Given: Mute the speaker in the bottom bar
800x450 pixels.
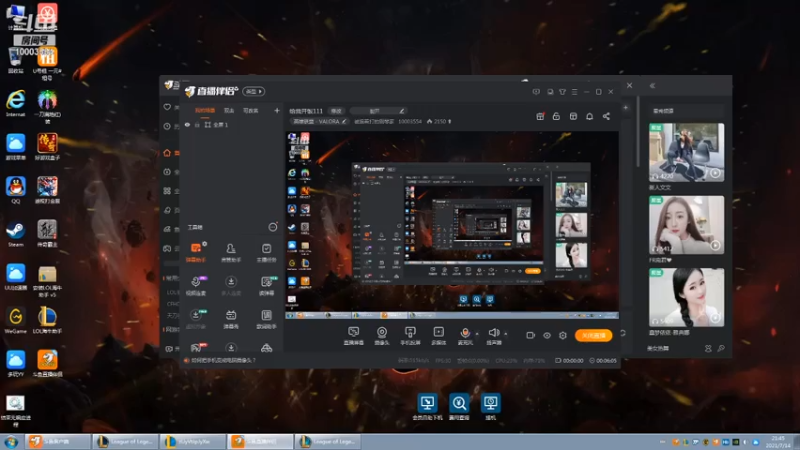Looking at the screenshot, I should [493, 333].
